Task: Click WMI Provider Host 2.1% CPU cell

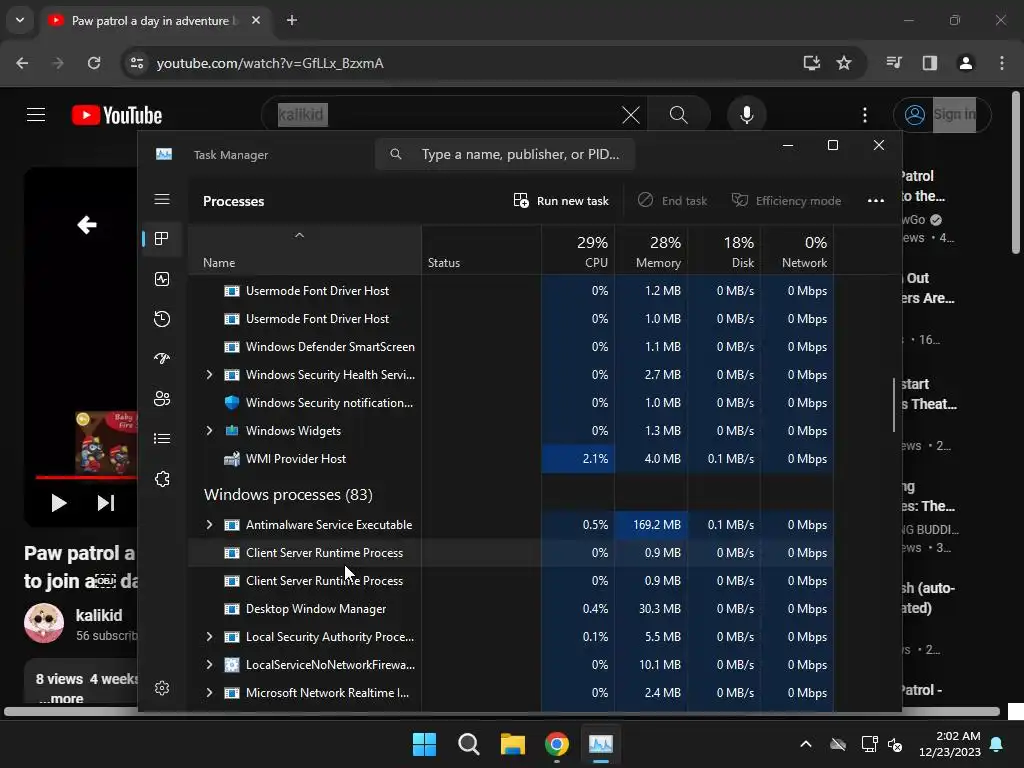Action: (578, 459)
